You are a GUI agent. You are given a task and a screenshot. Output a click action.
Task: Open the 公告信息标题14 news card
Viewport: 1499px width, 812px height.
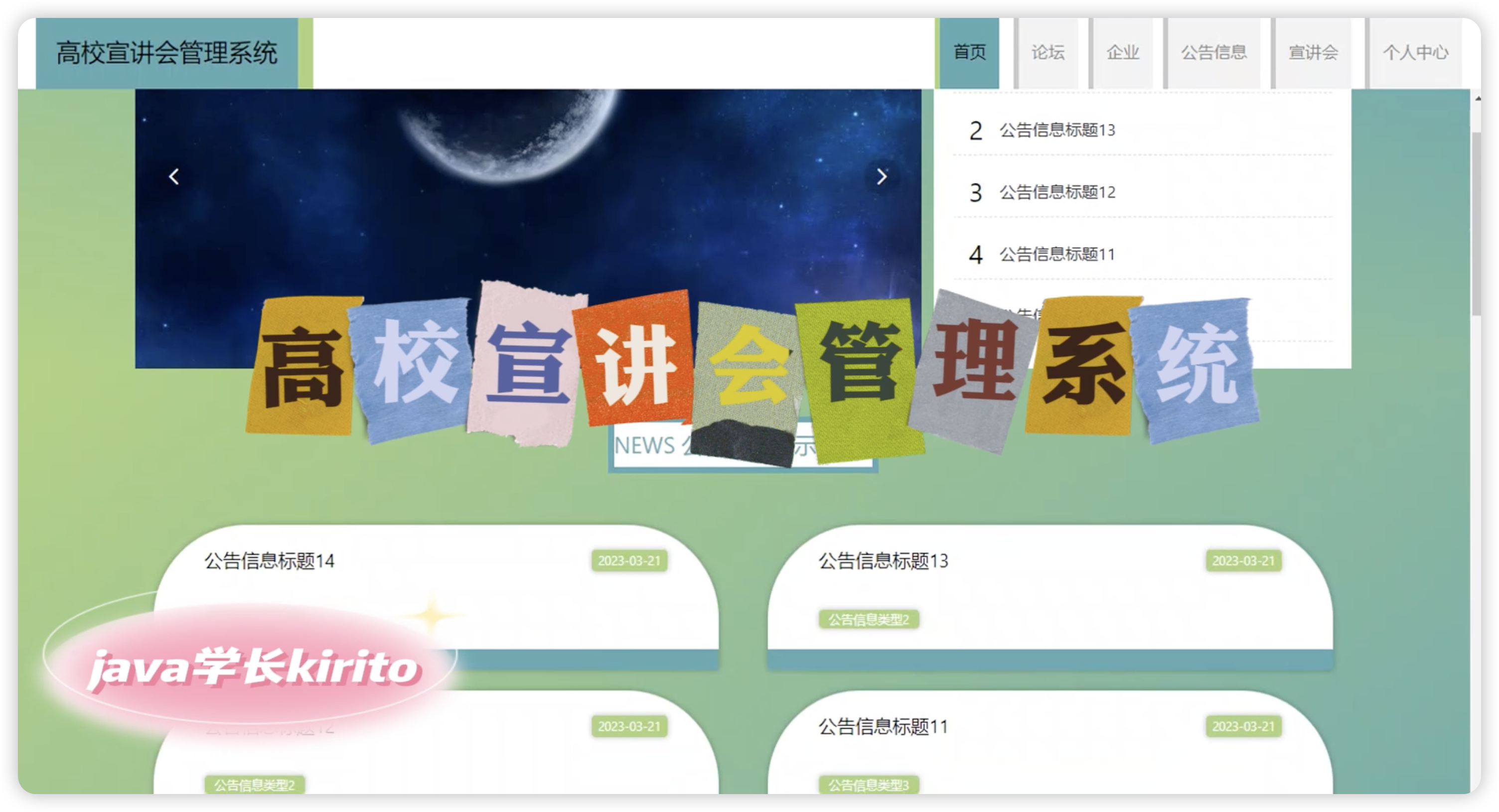(270, 561)
